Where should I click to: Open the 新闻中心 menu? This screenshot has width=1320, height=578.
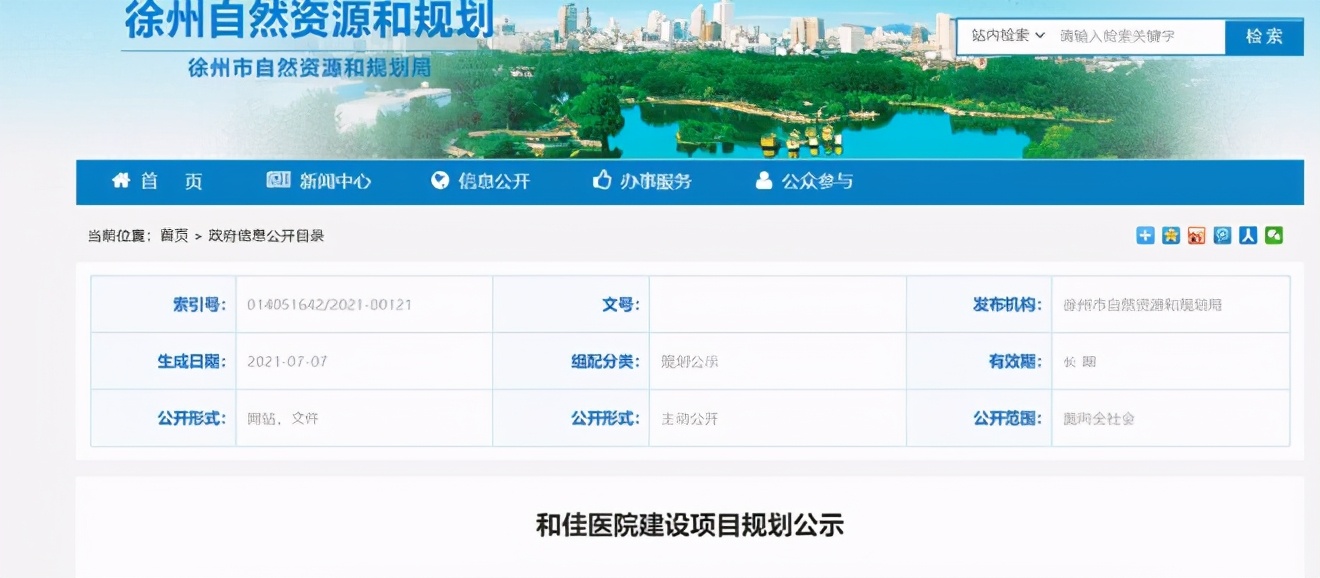tap(320, 181)
